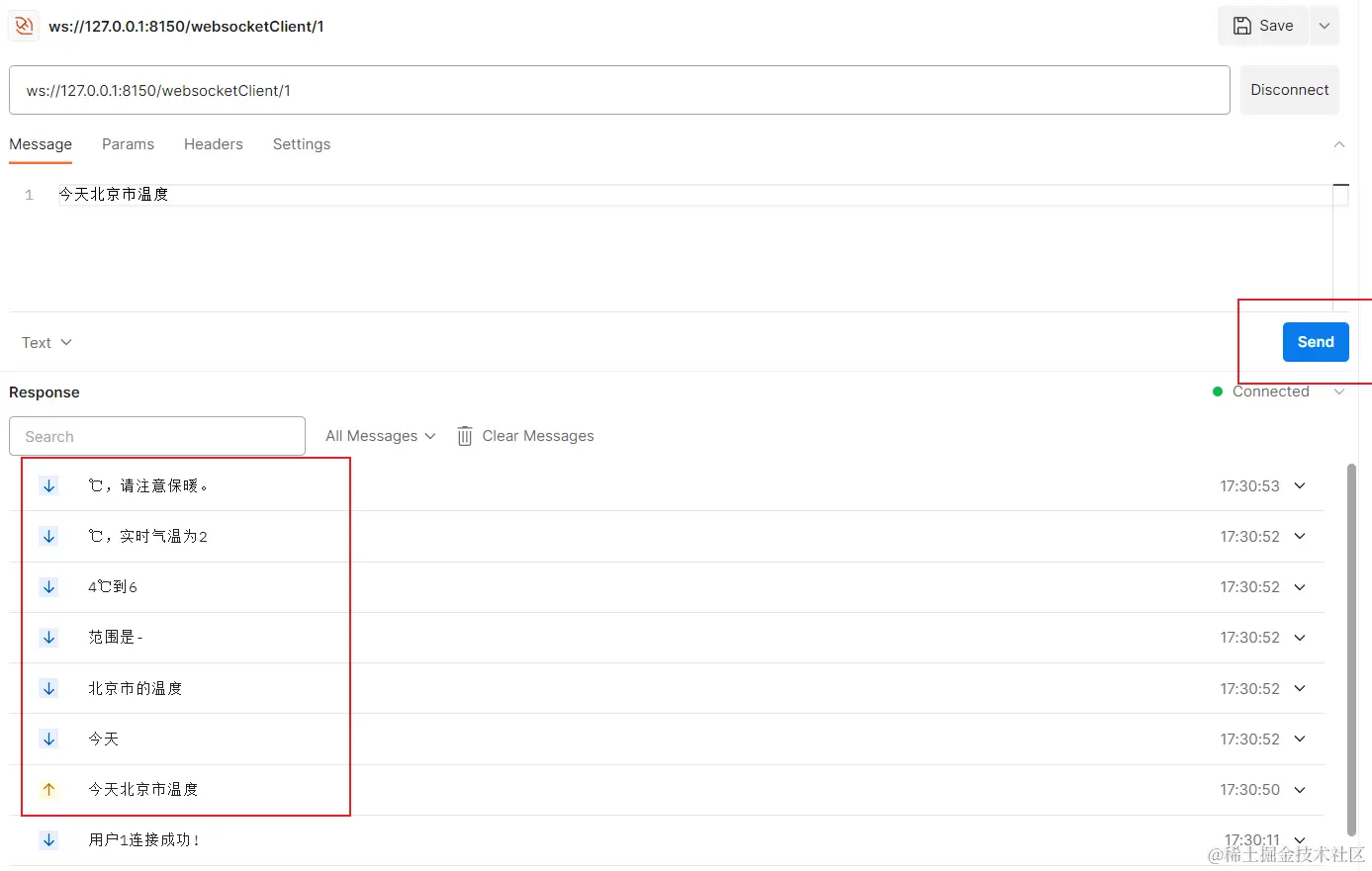Select the message text 用户1连接成功！
This screenshot has width=1372, height=871.
point(144,839)
